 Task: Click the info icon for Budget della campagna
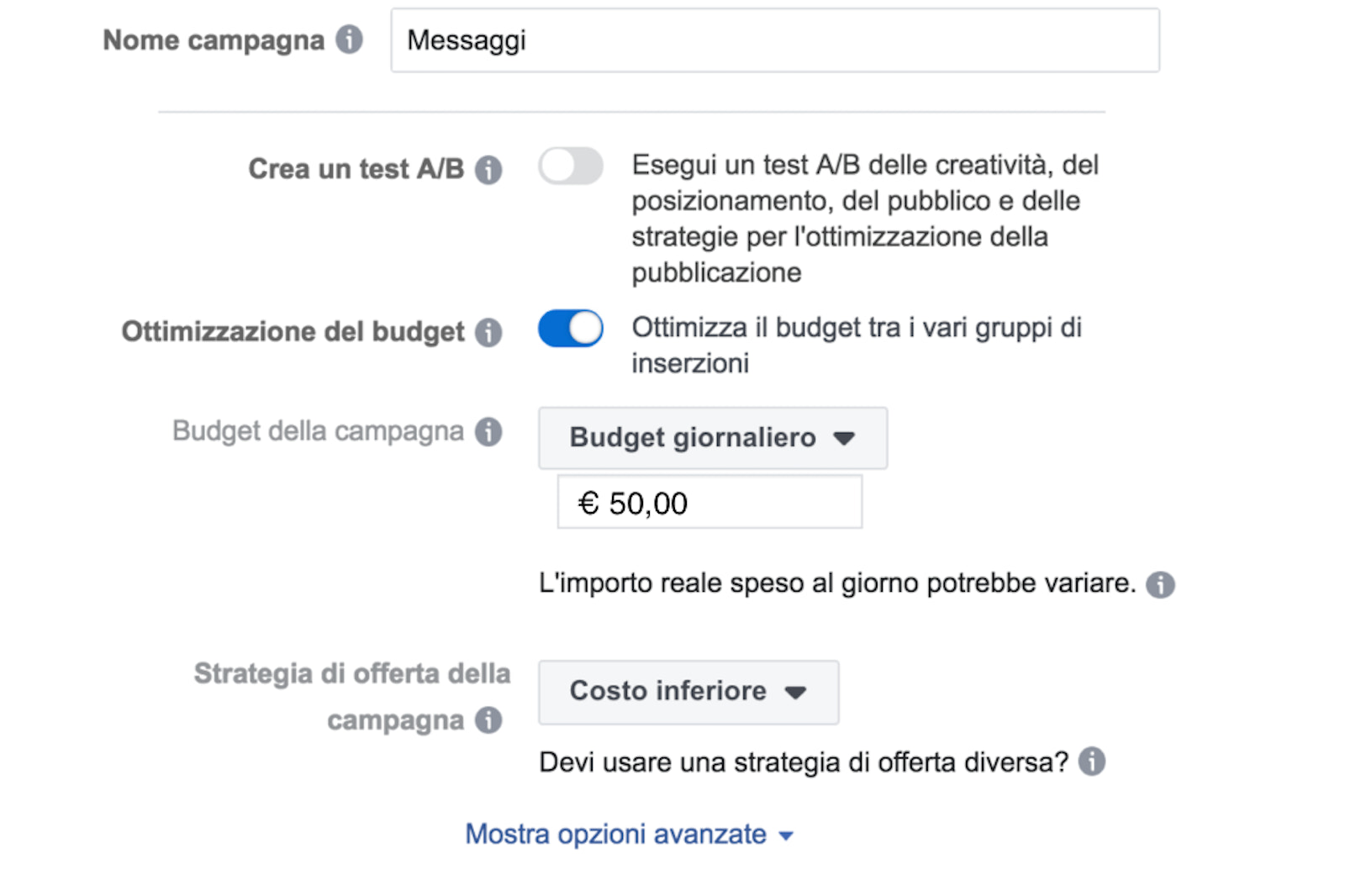[490, 431]
